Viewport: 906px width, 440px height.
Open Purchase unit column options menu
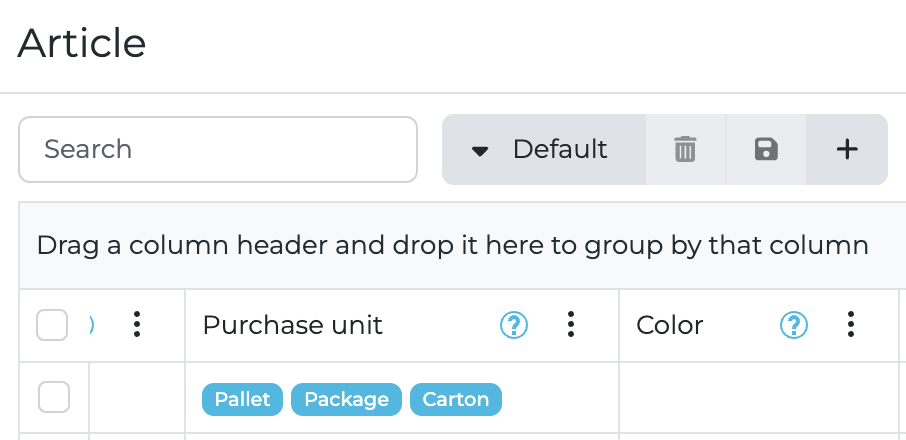point(571,324)
